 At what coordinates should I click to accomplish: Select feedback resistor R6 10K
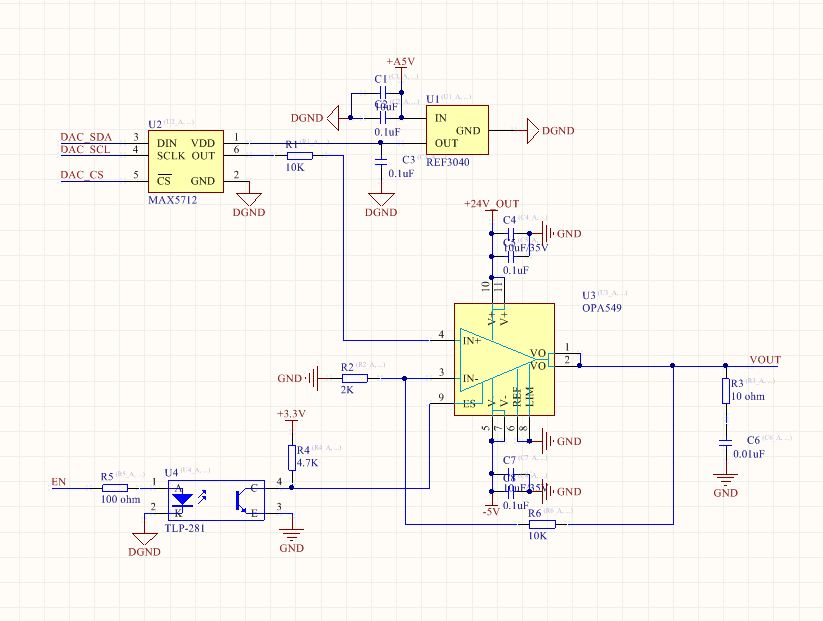tap(542, 524)
